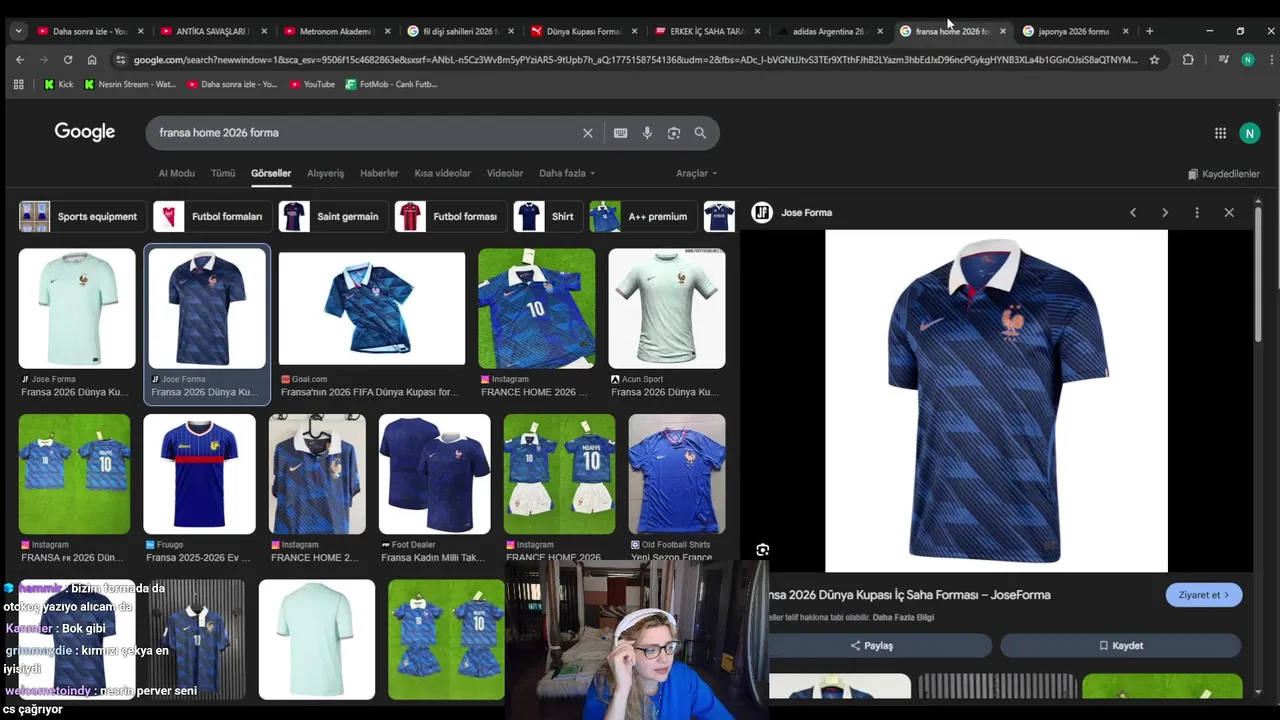Viewport: 1280px width, 720px height.
Task: Open Nesrin Stream bookmark
Action: [130, 84]
